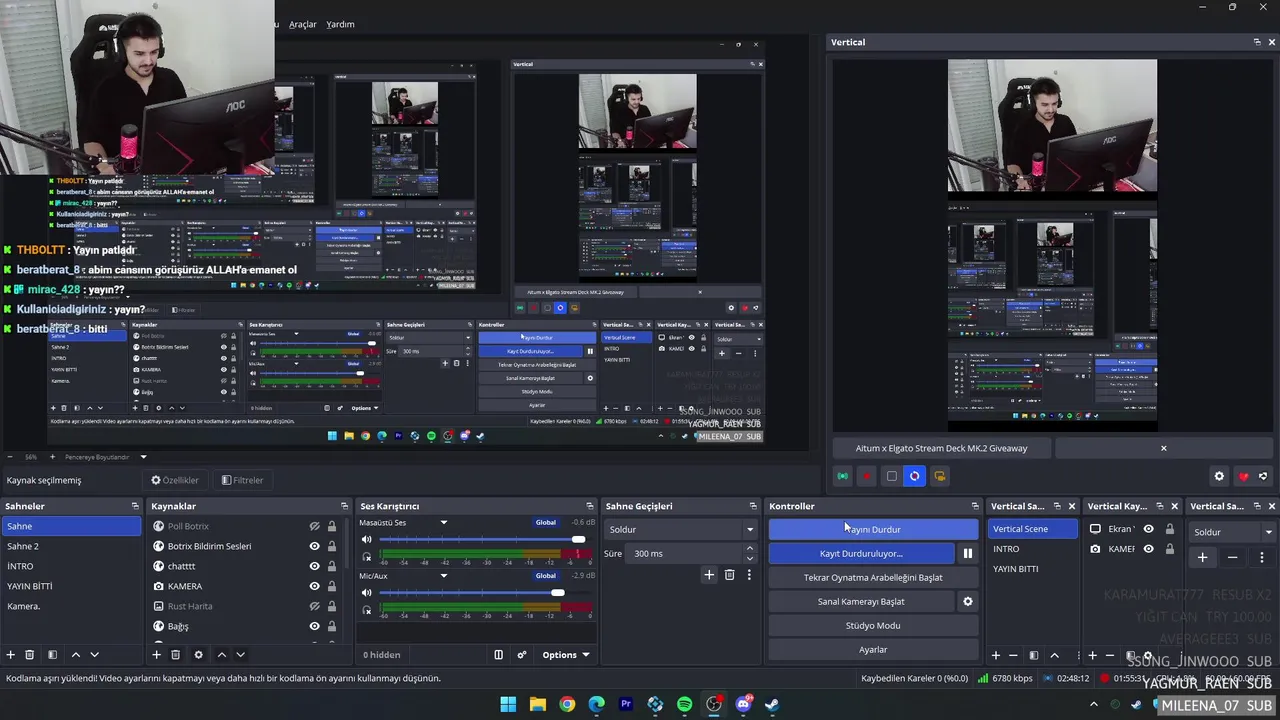Viewport: 1280px width, 720px height.
Task: Increase Süre duration stepper up arrow
Action: point(750,548)
